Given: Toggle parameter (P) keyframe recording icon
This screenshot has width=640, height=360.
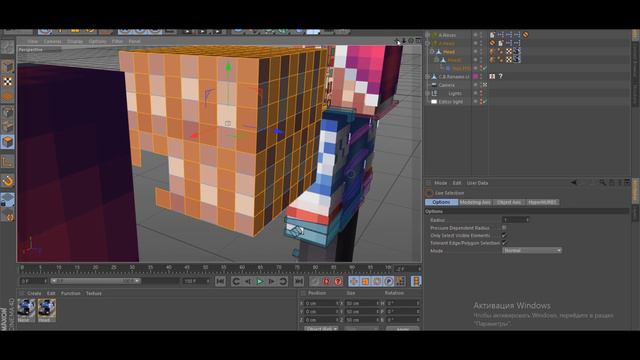Looking at the screenshot, I should pyautogui.click(x=389, y=281).
